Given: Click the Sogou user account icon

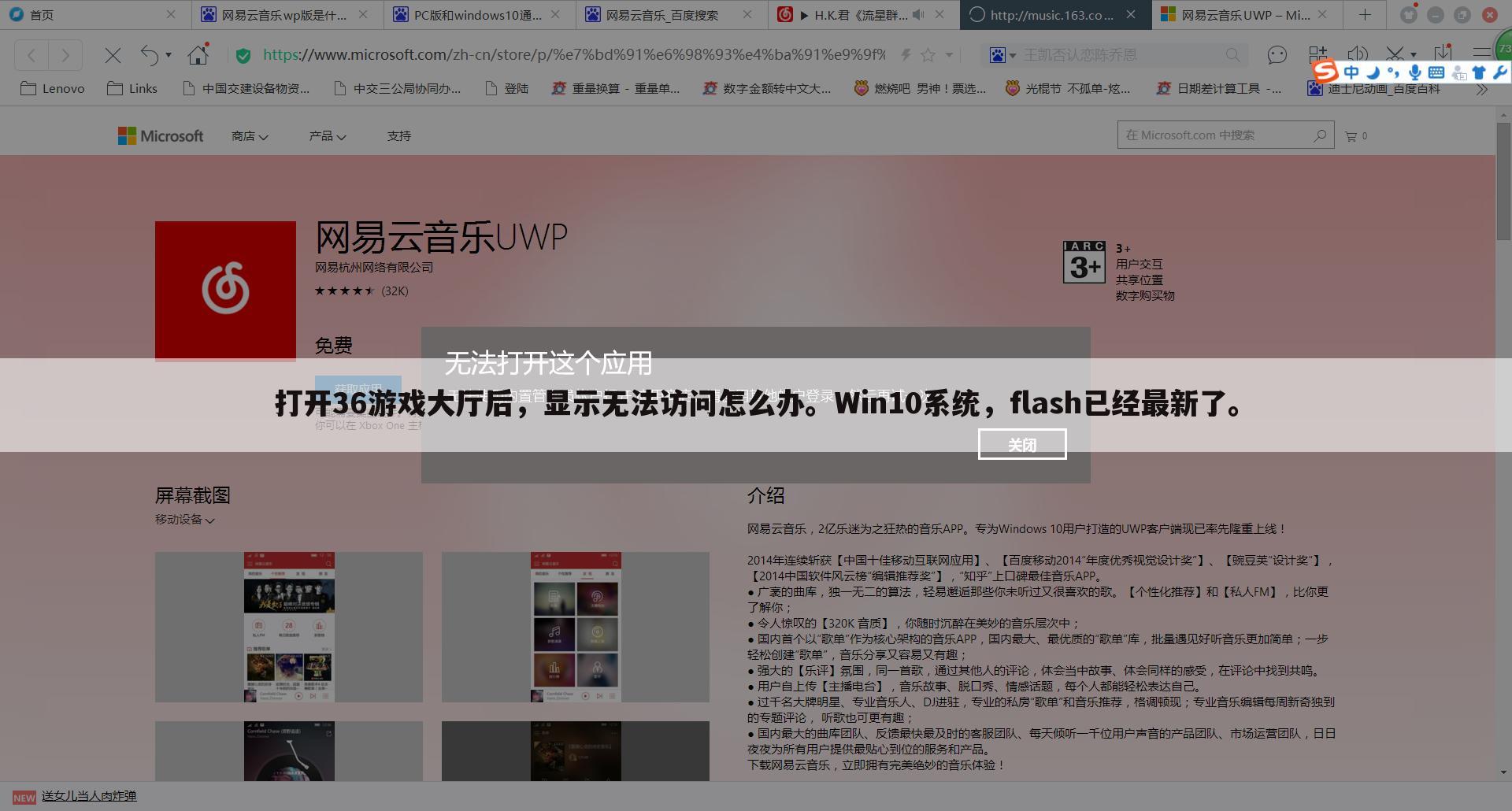Looking at the screenshot, I should pos(1459,73).
